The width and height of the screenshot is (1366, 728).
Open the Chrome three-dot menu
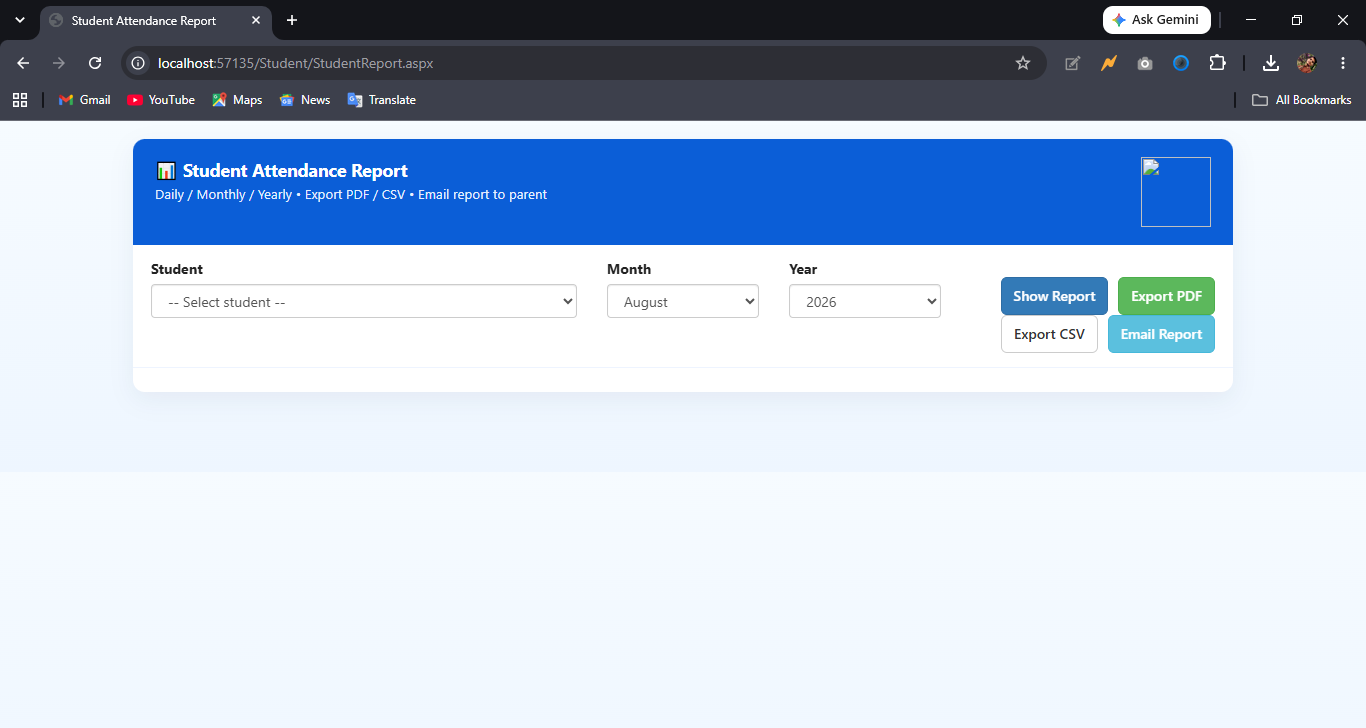(x=1343, y=63)
